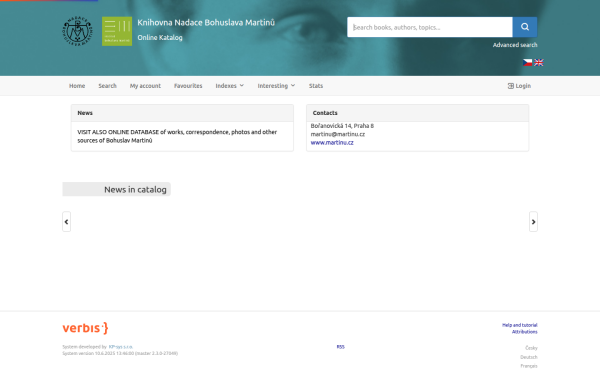Click the verbis logo in the footer
The height and width of the screenshot is (375, 600).
pyautogui.click(x=85, y=328)
